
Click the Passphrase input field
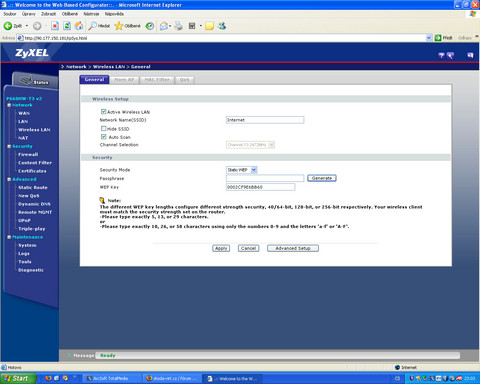265,178
